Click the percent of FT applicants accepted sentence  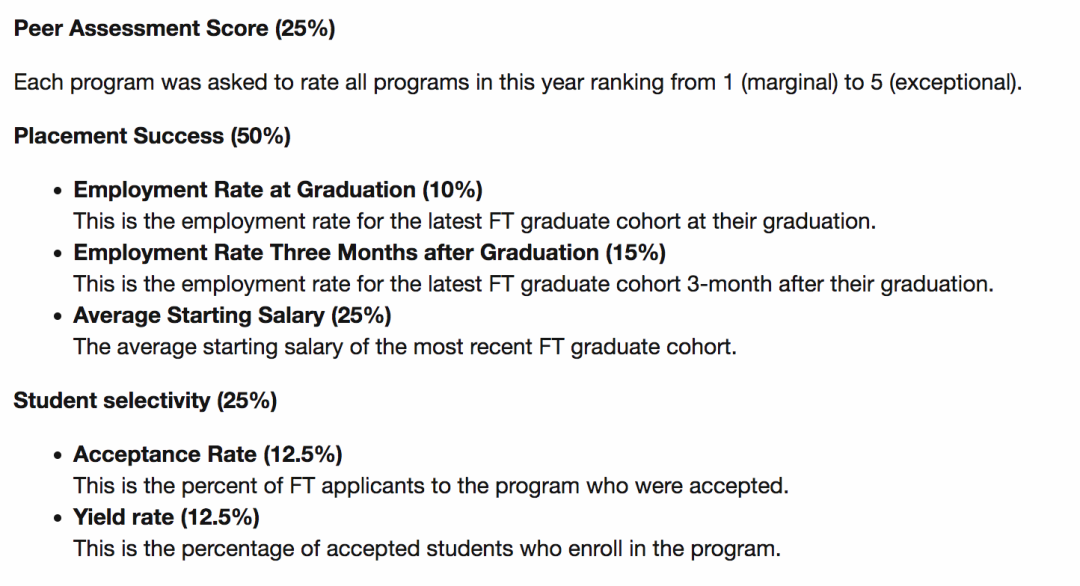tap(431, 485)
